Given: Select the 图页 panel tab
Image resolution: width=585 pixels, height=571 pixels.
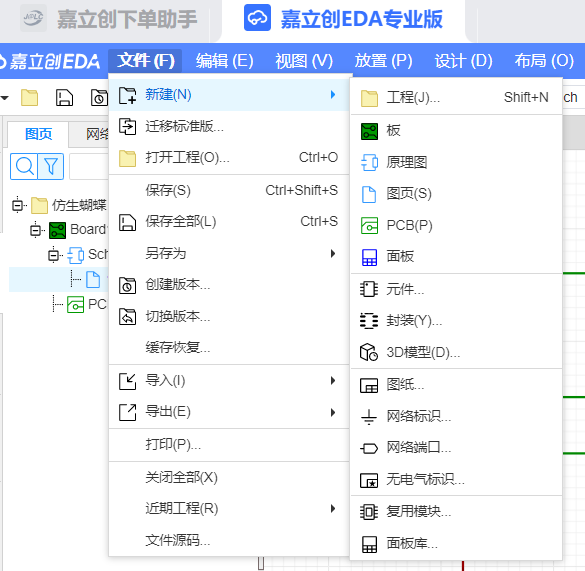Looking at the screenshot, I should coord(38,134).
